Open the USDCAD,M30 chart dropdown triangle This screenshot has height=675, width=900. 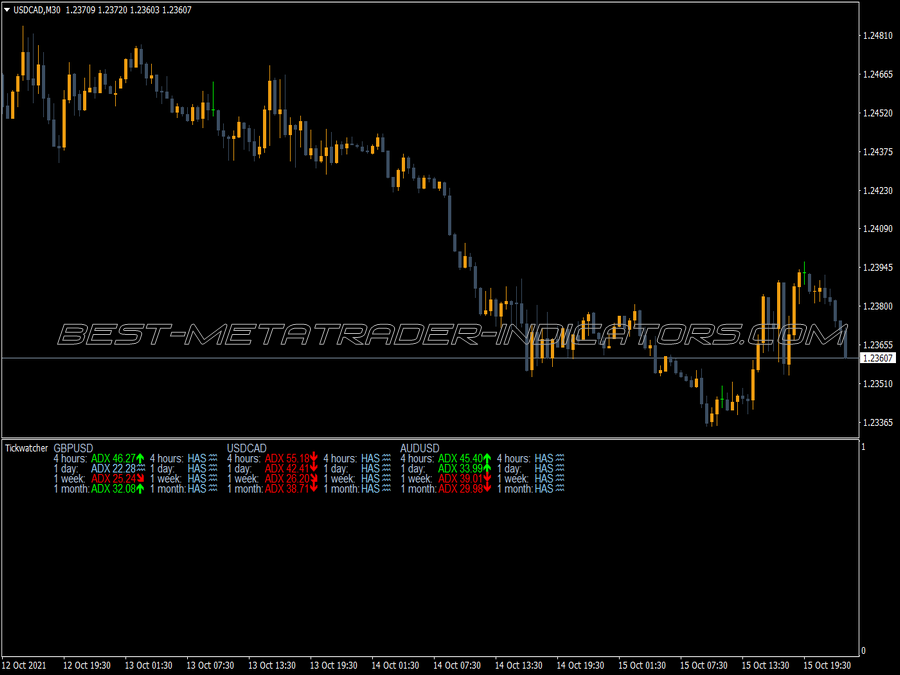7,10
